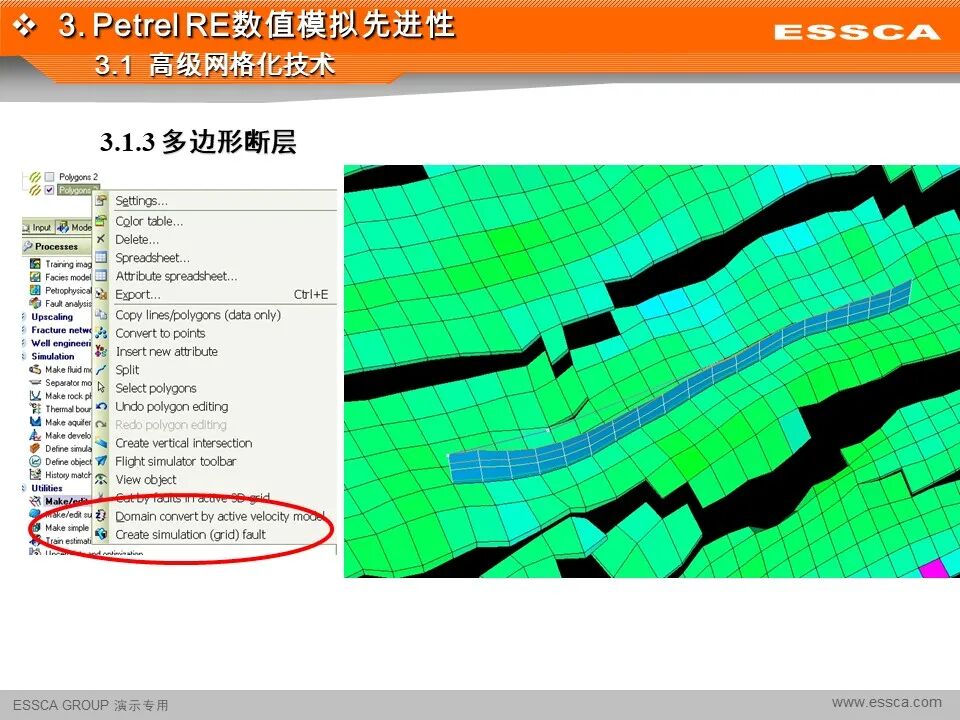Launch the Petrophysical modeling process
Viewport: 960px width, 720px height.
(x=61, y=290)
